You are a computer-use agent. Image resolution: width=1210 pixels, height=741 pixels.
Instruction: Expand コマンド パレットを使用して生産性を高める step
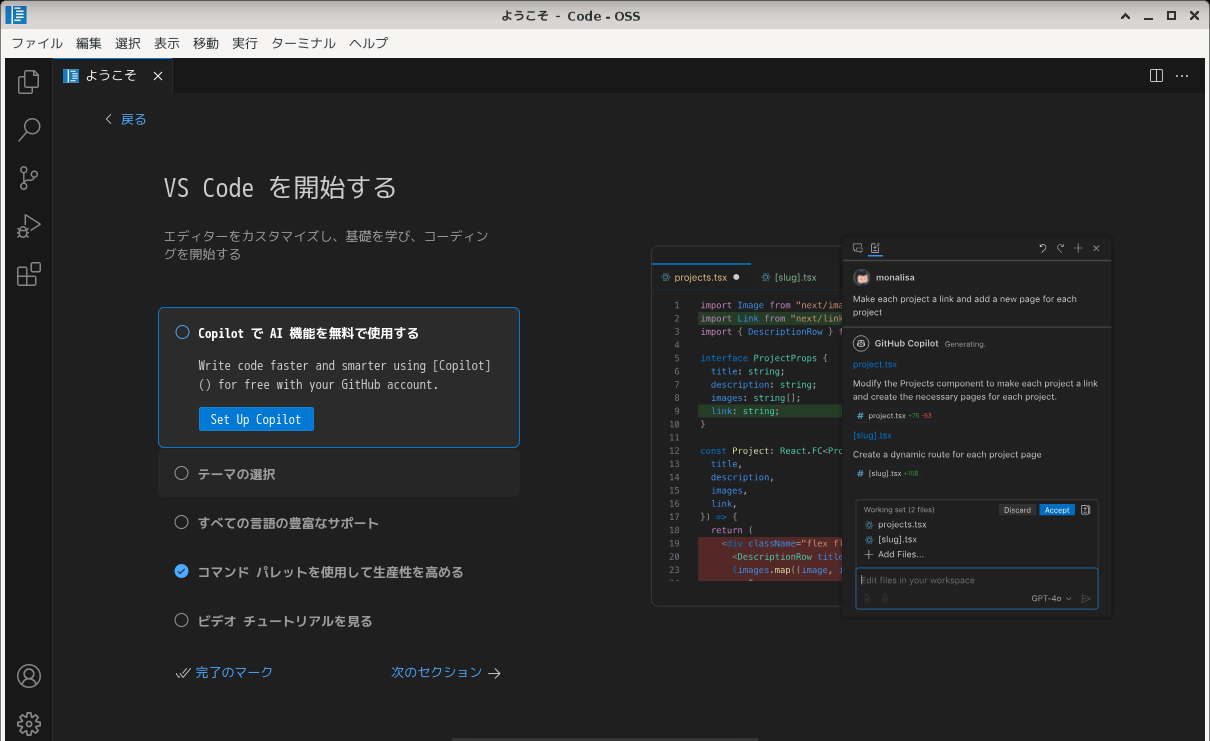(x=339, y=572)
